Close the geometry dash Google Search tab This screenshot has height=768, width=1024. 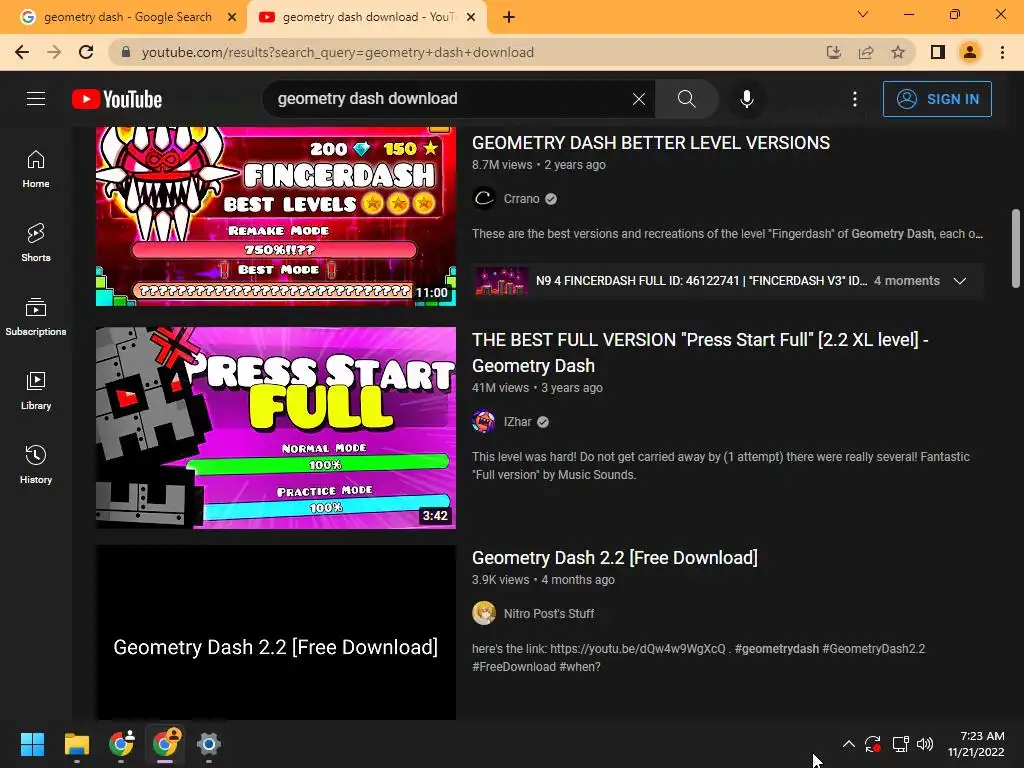coord(232,17)
